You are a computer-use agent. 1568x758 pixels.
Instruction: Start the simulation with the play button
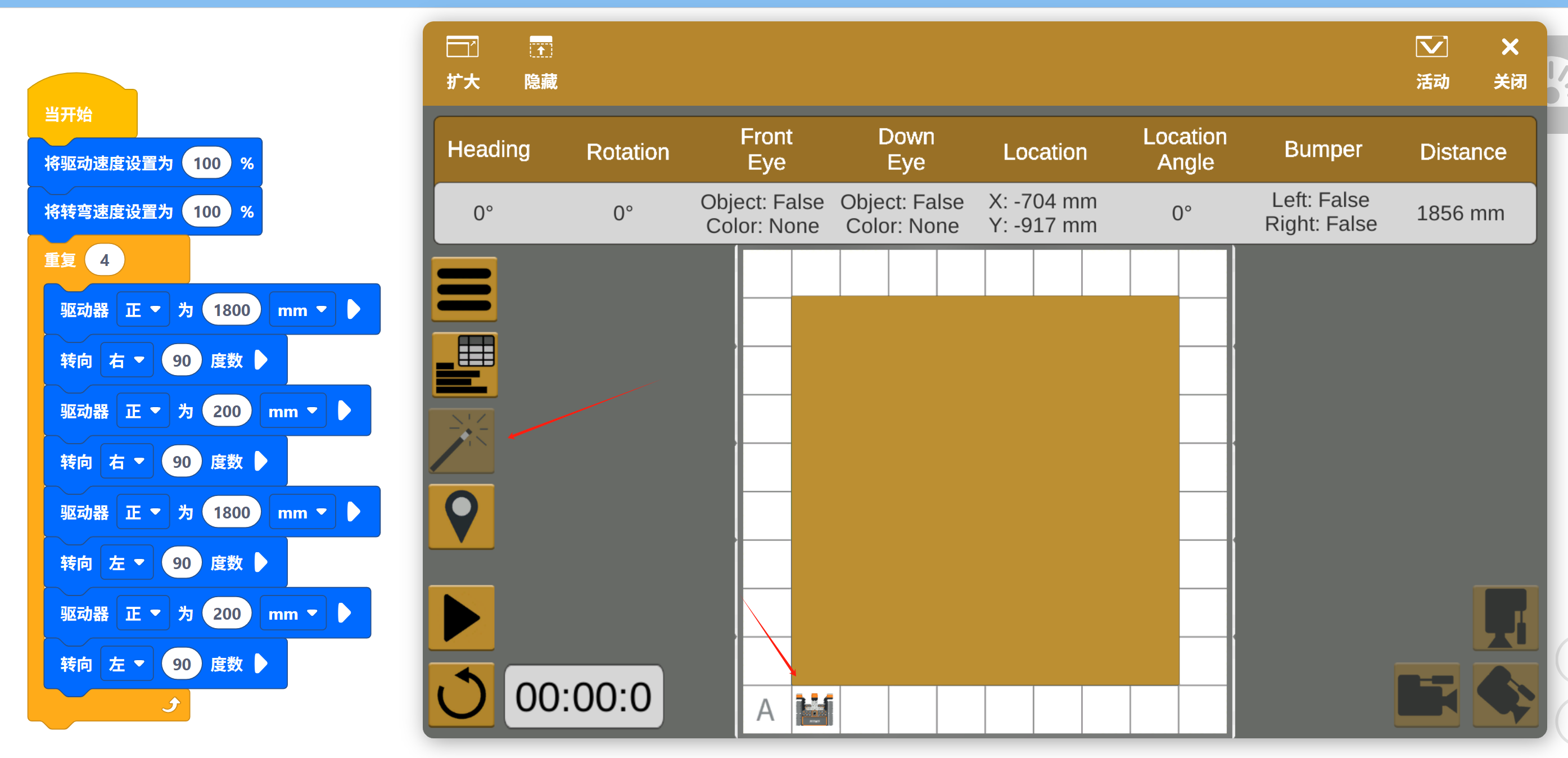(462, 618)
